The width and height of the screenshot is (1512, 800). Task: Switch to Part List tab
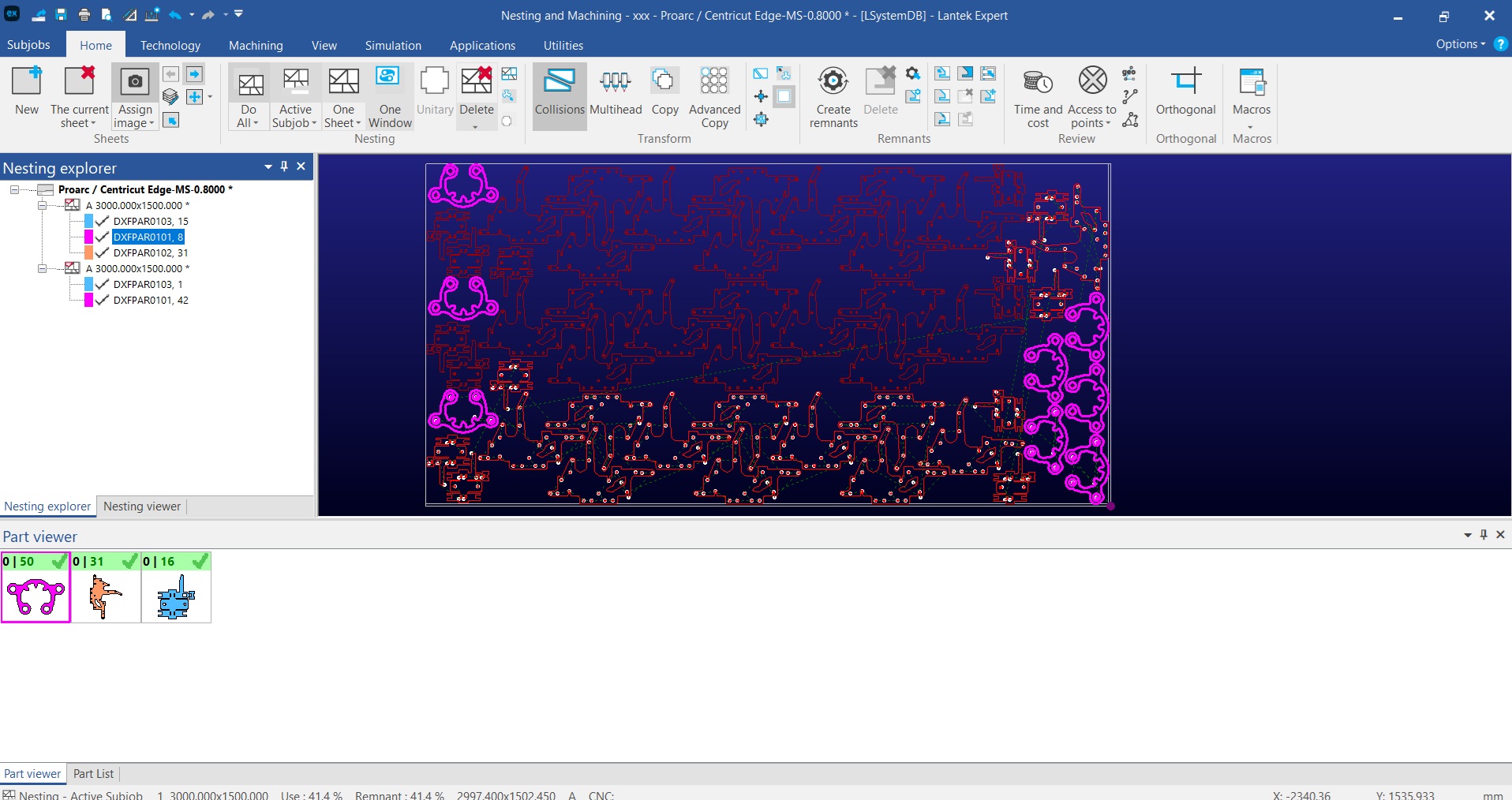(93, 774)
